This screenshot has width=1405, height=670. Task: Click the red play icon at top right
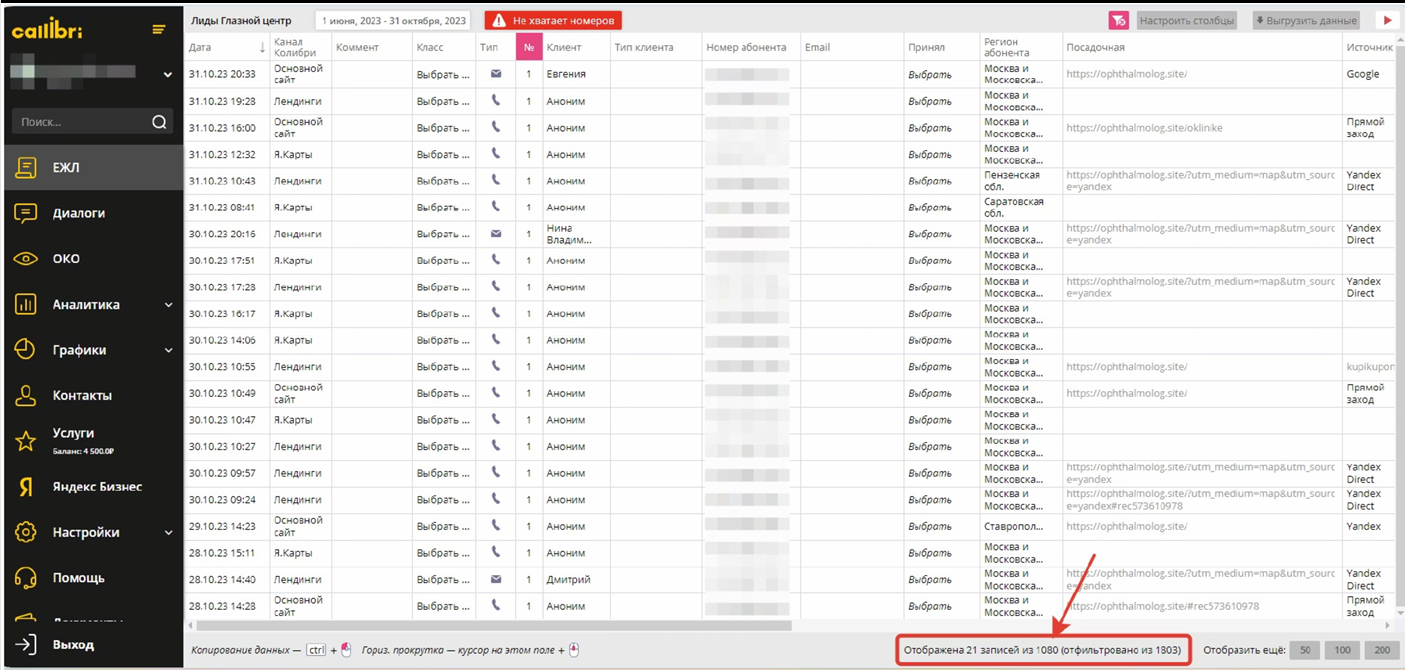click(1387, 20)
